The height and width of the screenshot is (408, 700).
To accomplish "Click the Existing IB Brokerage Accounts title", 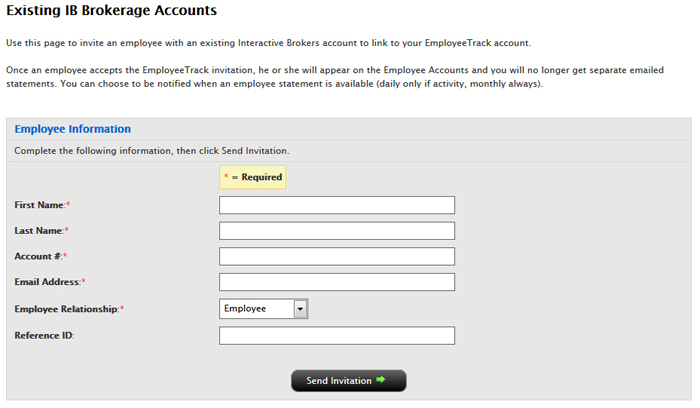I will [x=112, y=10].
